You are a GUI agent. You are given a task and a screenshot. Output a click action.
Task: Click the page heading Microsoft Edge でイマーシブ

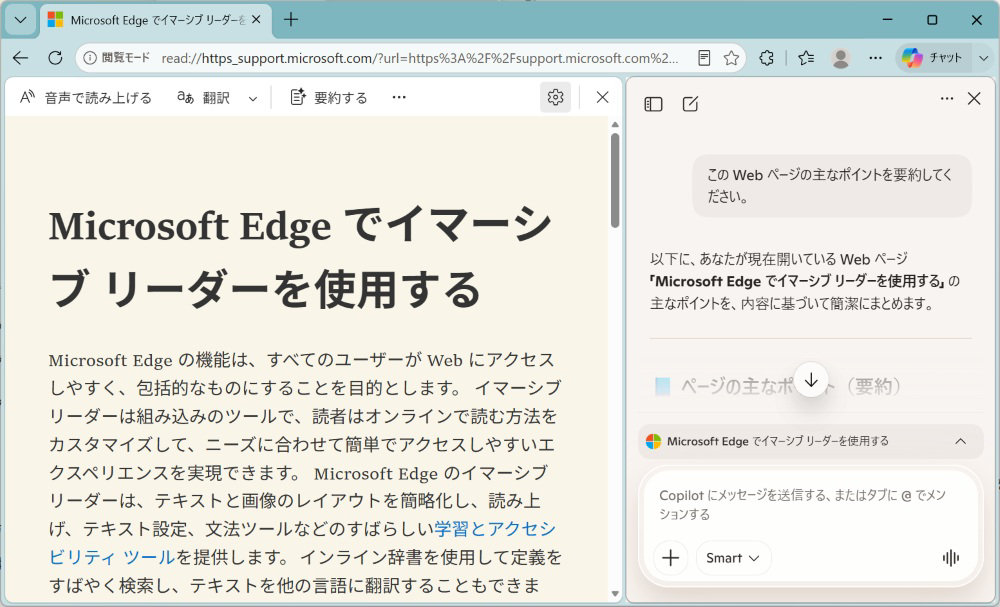(x=300, y=257)
